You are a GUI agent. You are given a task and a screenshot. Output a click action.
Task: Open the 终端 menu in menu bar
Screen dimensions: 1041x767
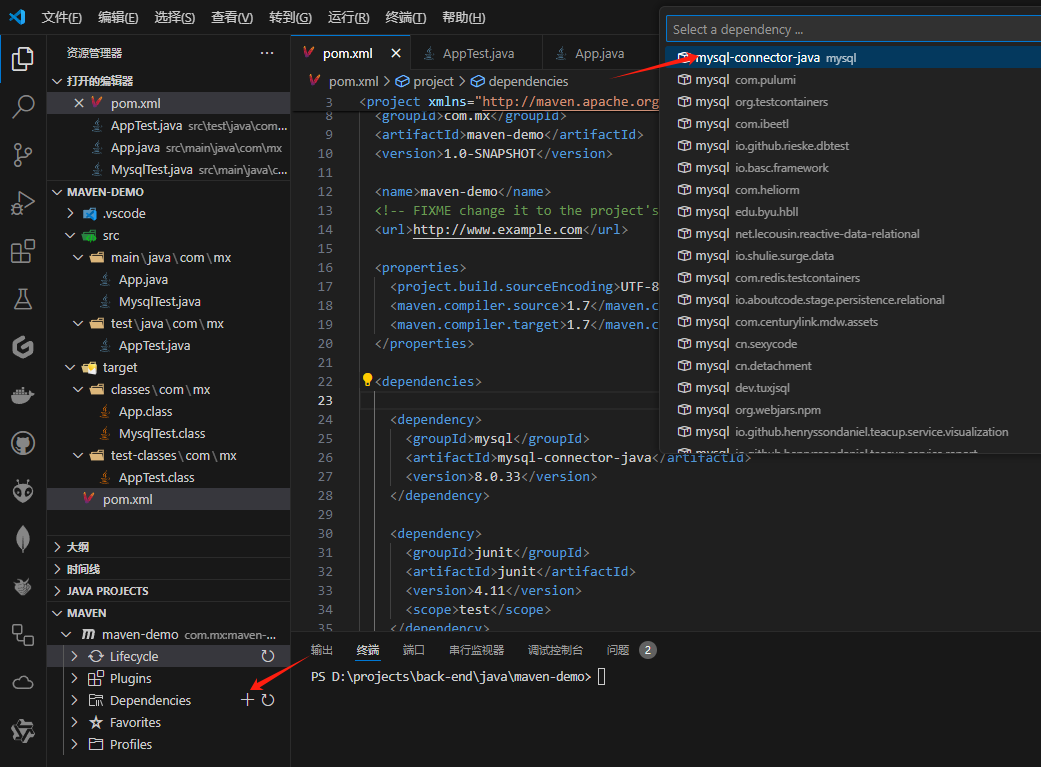[x=405, y=18]
